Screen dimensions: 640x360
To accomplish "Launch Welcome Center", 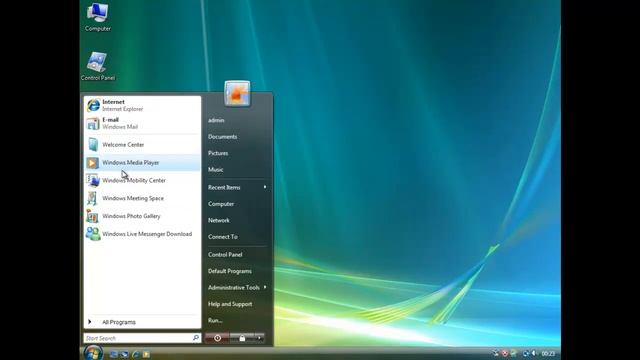I will pyautogui.click(x=142, y=144).
